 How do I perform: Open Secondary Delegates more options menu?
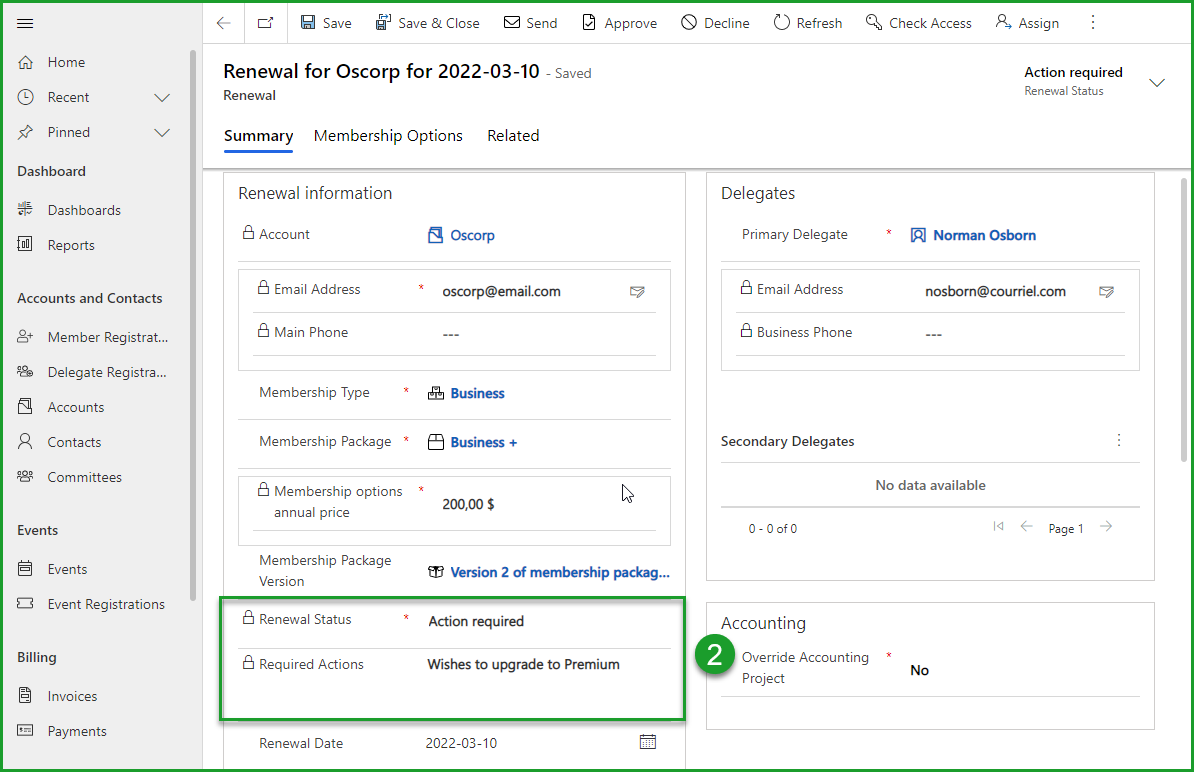pyautogui.click(x=1119, y=441)
